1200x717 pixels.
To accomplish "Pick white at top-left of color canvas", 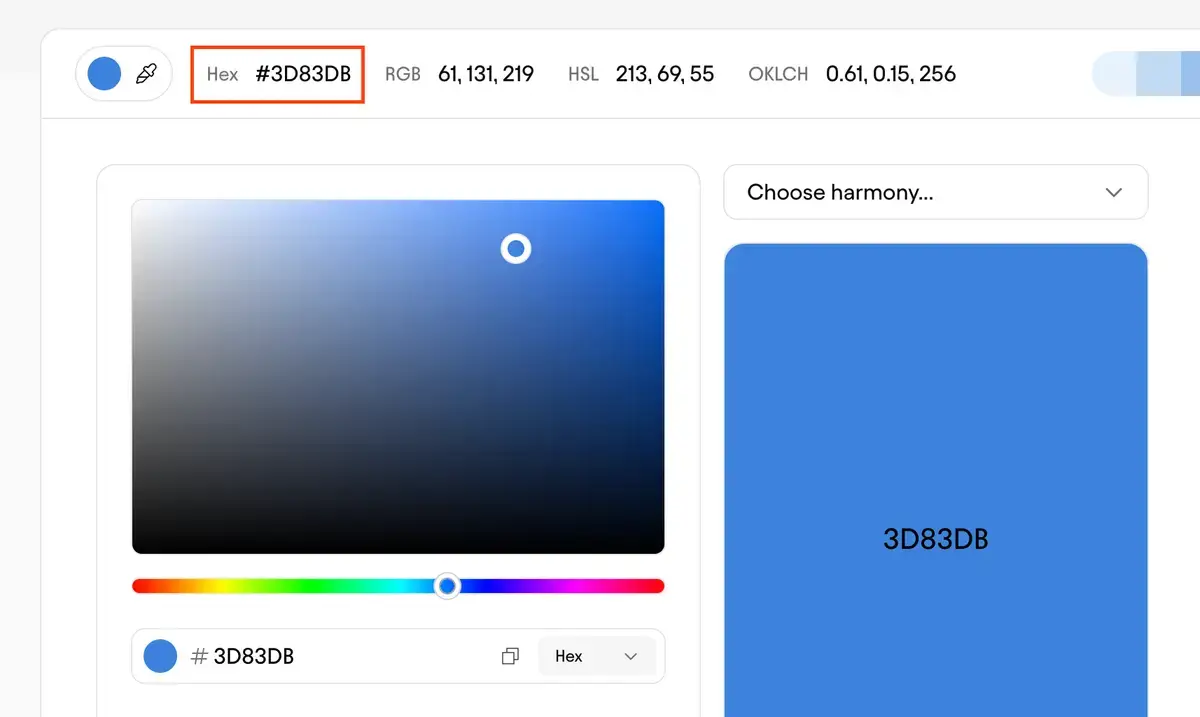I will [137, 205].
